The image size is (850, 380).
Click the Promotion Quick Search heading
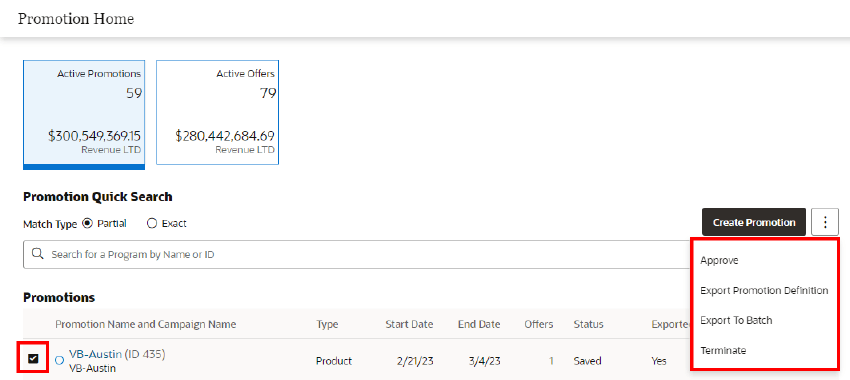[x=98, y=197]
